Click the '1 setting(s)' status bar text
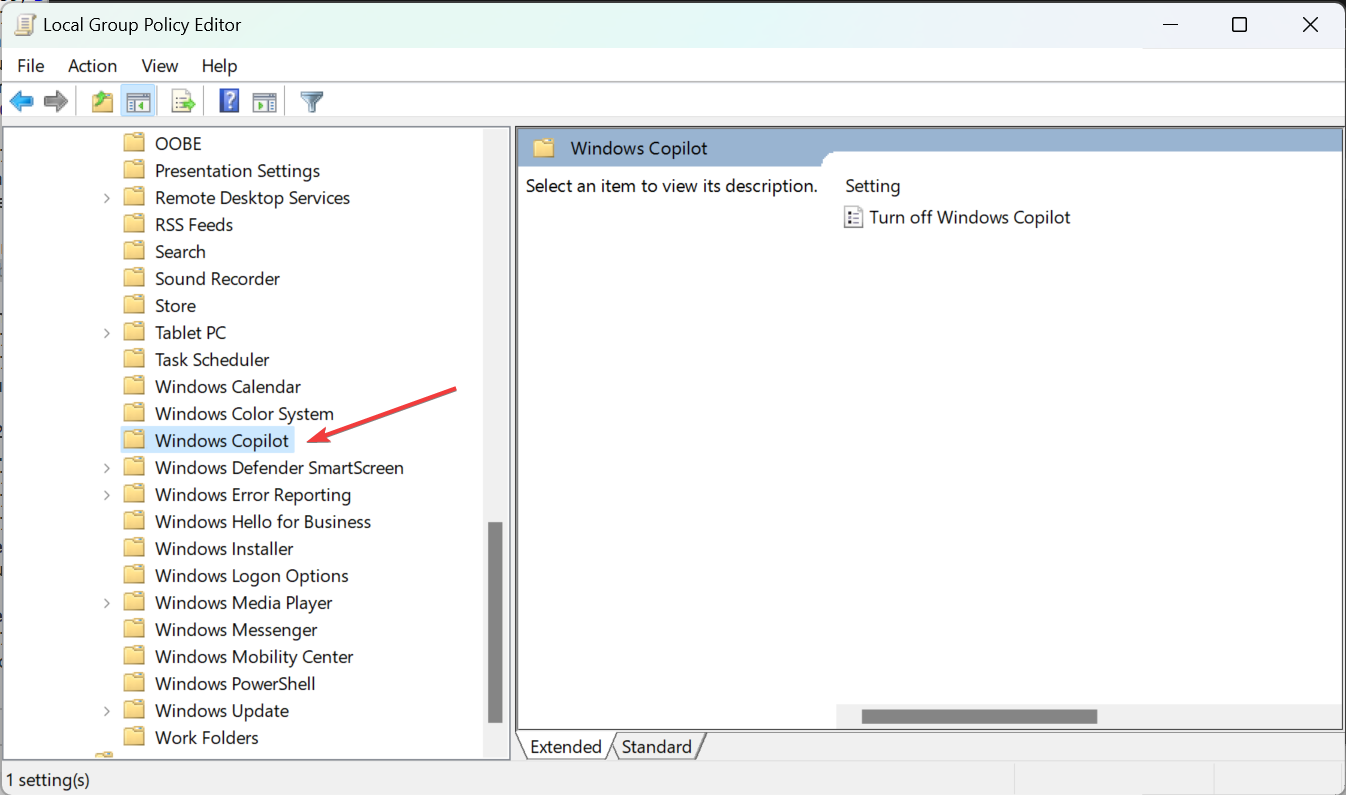 pyautogui.click(x=48, y=779)
